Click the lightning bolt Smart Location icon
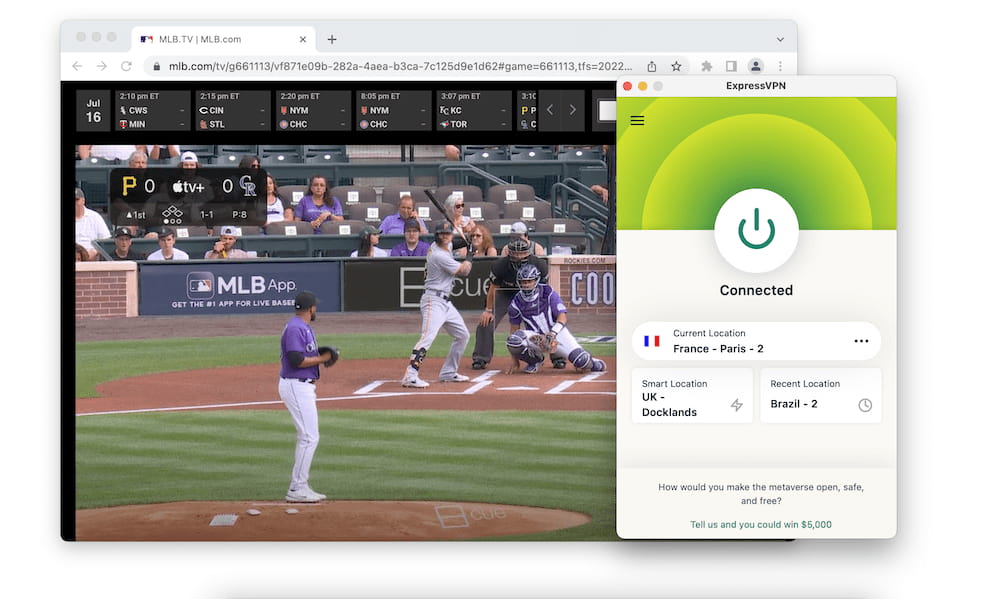Screen dimensions: 1000x599 pyautogui.click(x=737, y=405)
